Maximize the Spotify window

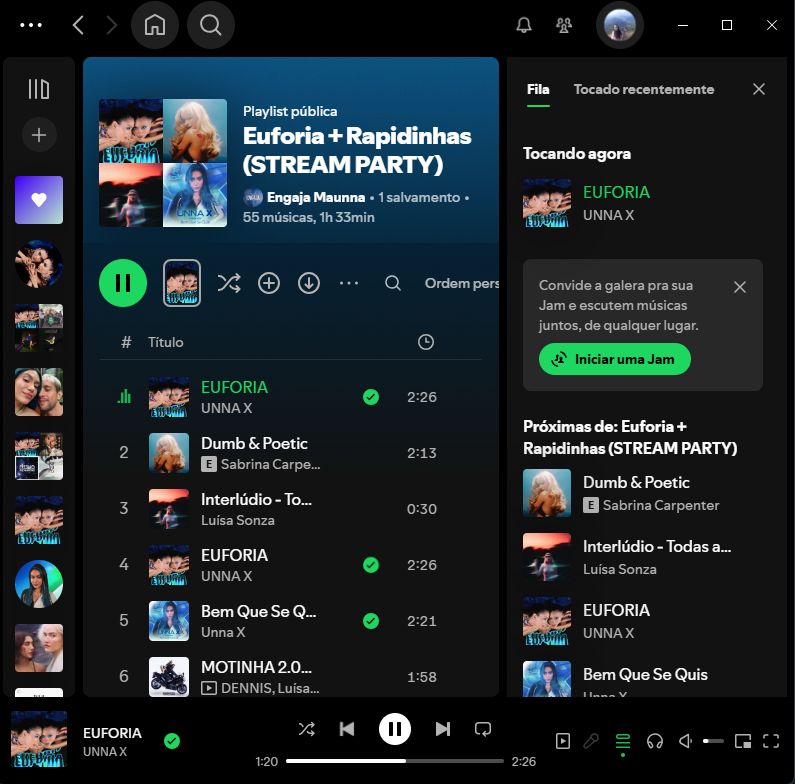(727, 25)
